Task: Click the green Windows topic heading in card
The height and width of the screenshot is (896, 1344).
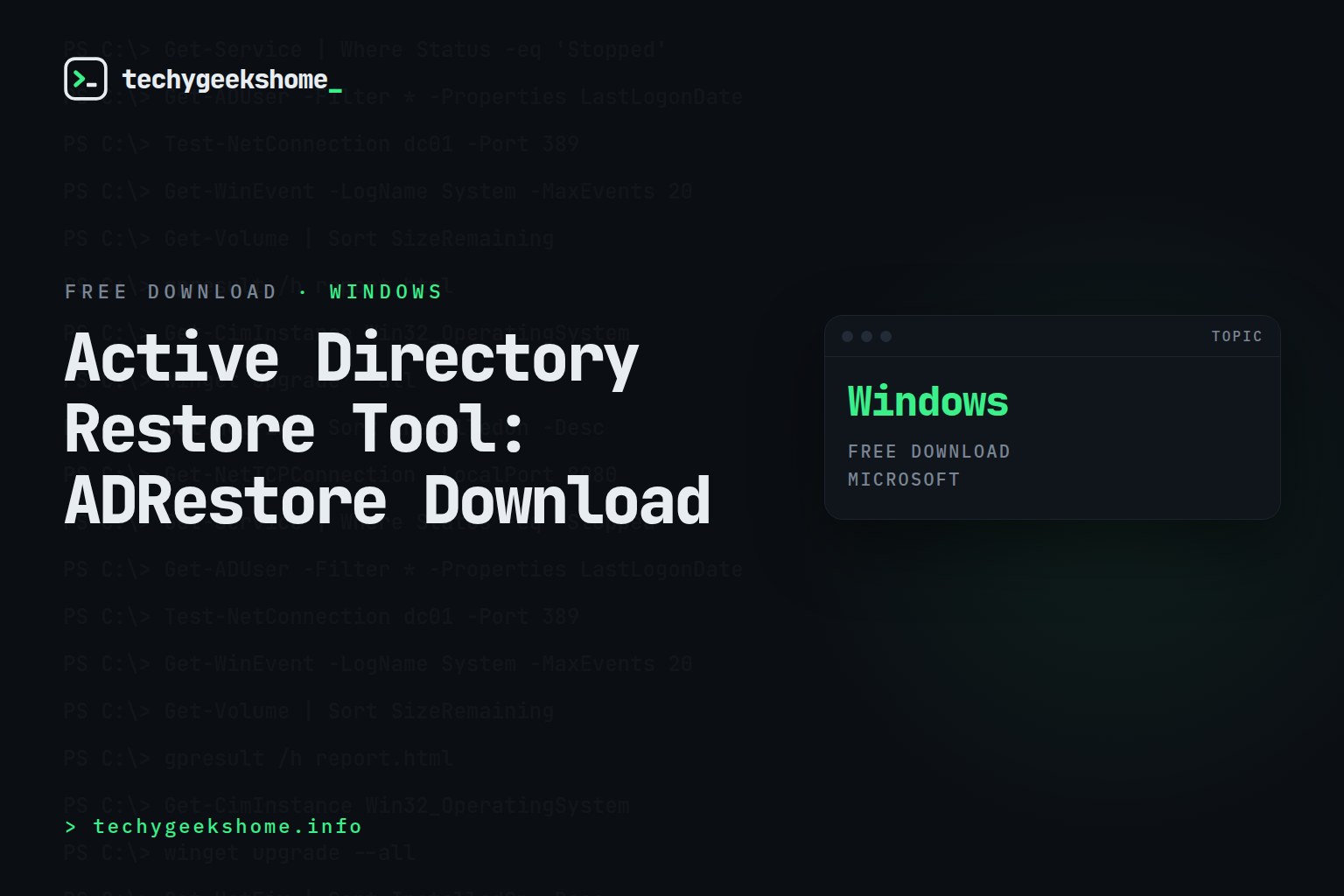Action: (927, 402)
